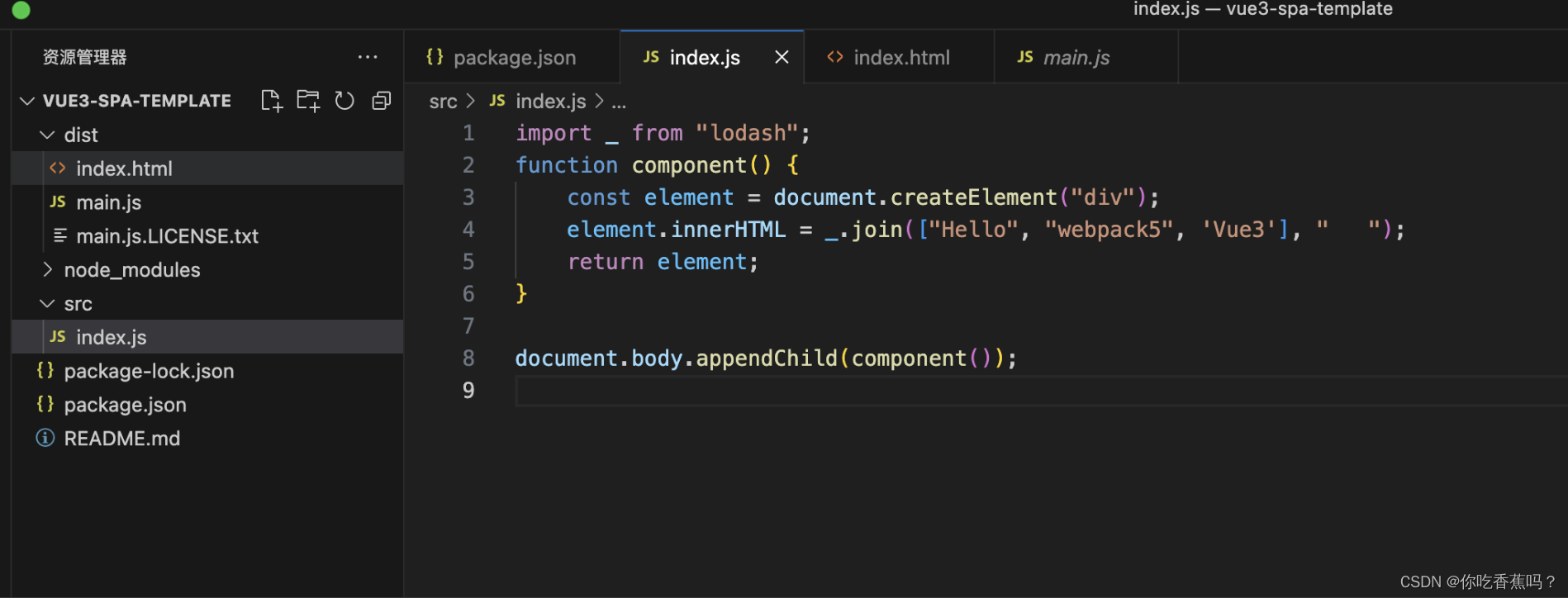Collapse the dist folder chevron
Viewport: 1568px width, 598px height.
point(48,135)
